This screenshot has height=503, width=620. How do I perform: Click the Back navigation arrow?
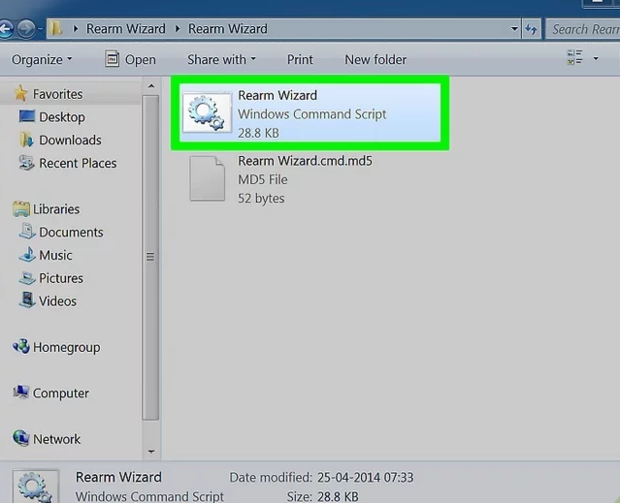[6, 29]
